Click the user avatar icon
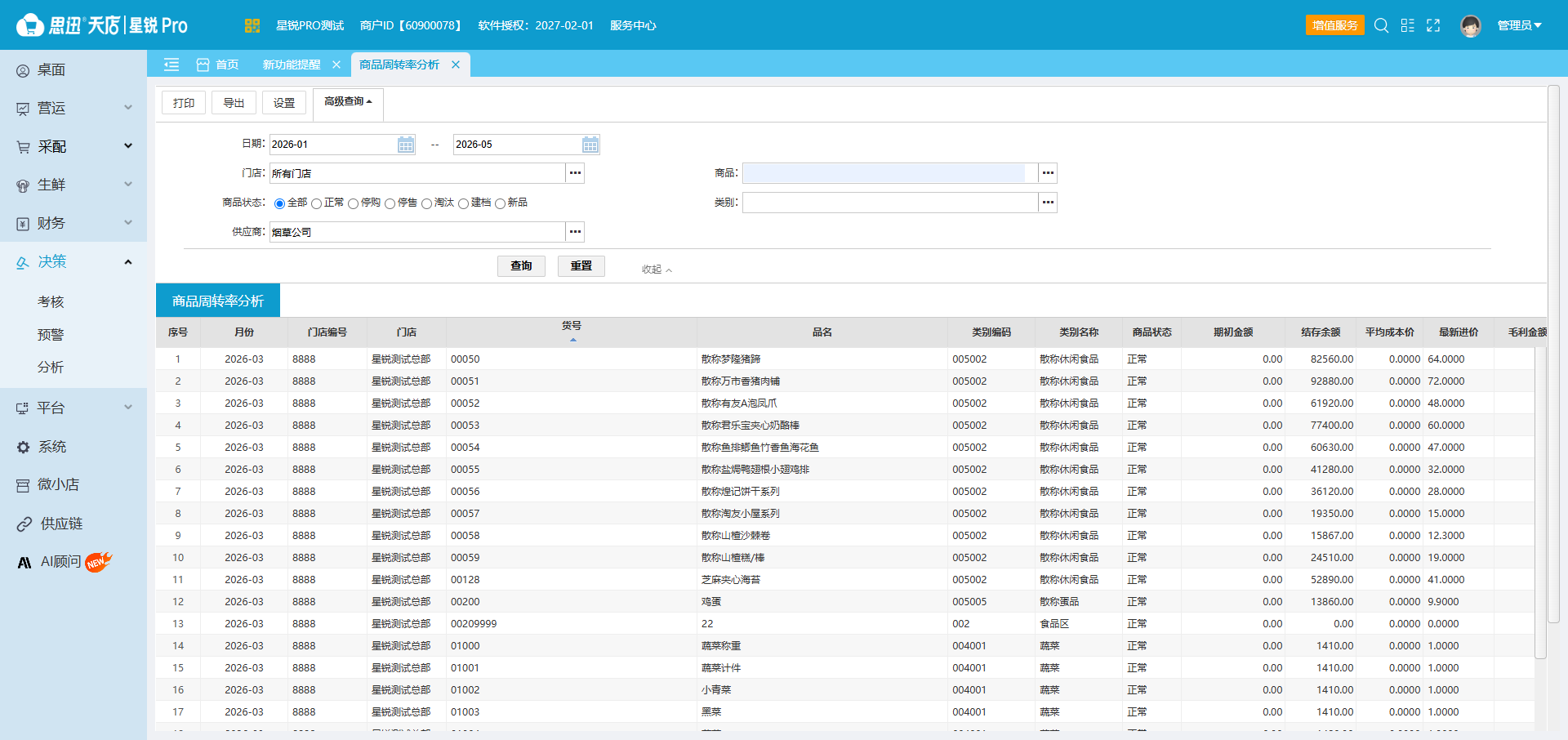Screen dimensions: 1568x740 click(x=1471, y=26)
